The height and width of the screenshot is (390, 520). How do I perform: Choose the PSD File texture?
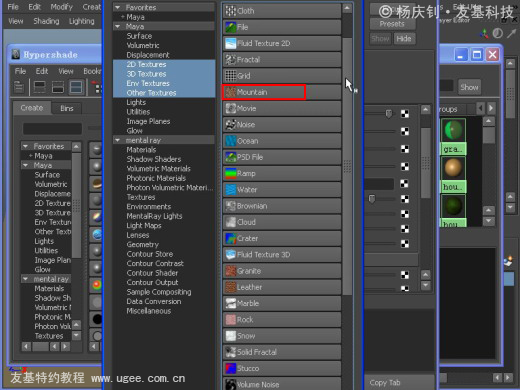click(x=282, y=157)
